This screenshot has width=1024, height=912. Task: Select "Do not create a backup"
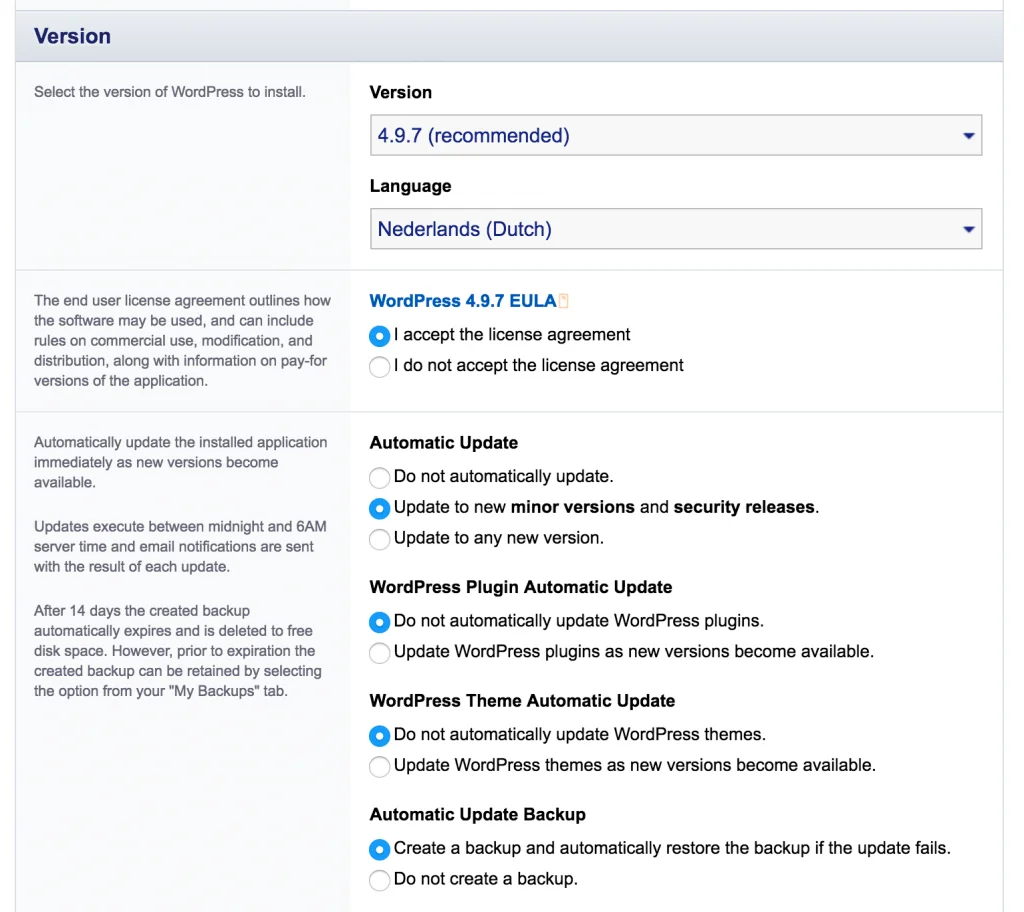coord(380,880)
